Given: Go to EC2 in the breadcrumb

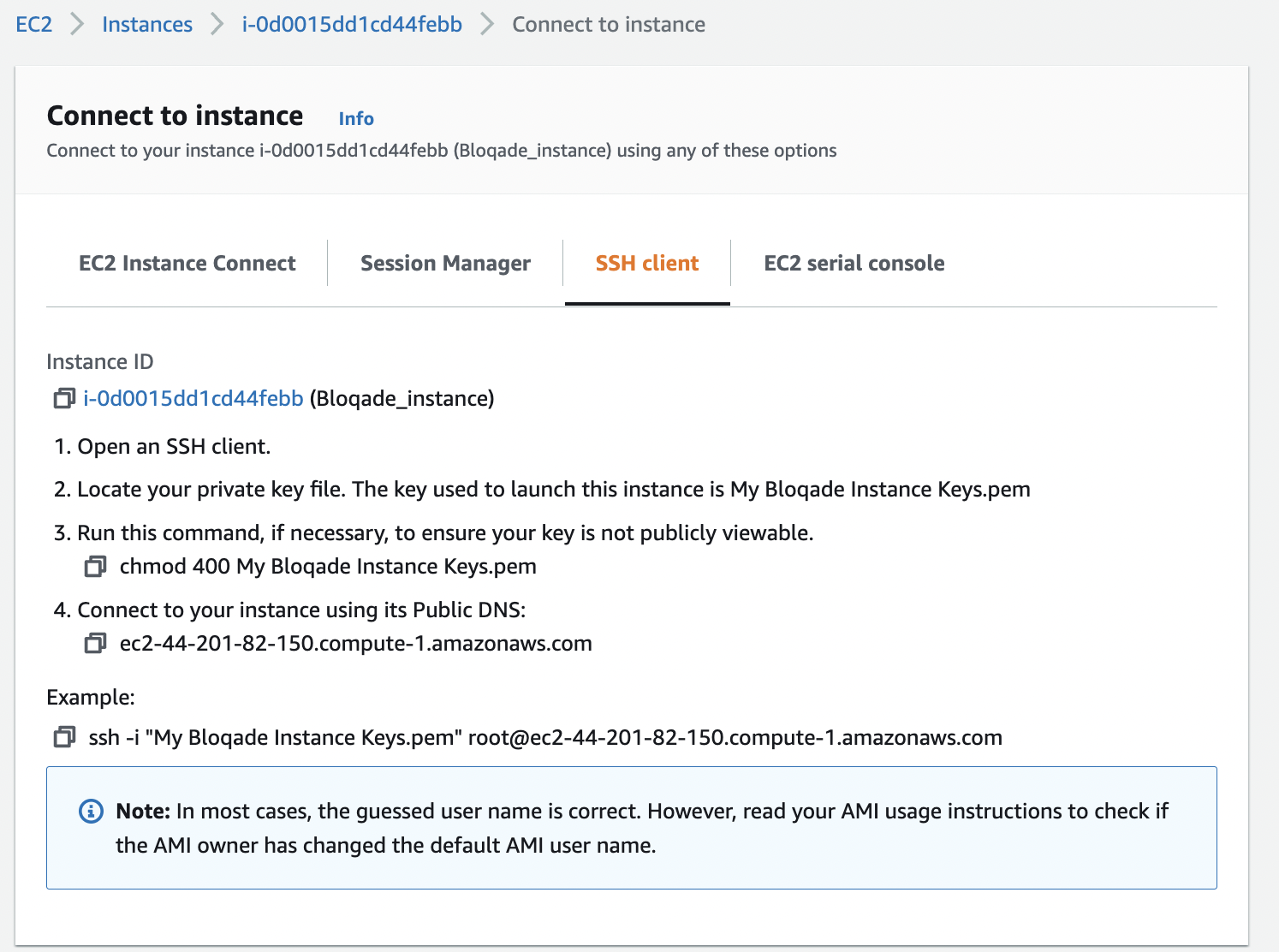Looking at the screenshot, I should pyautogui.click(x=34, y=24).
